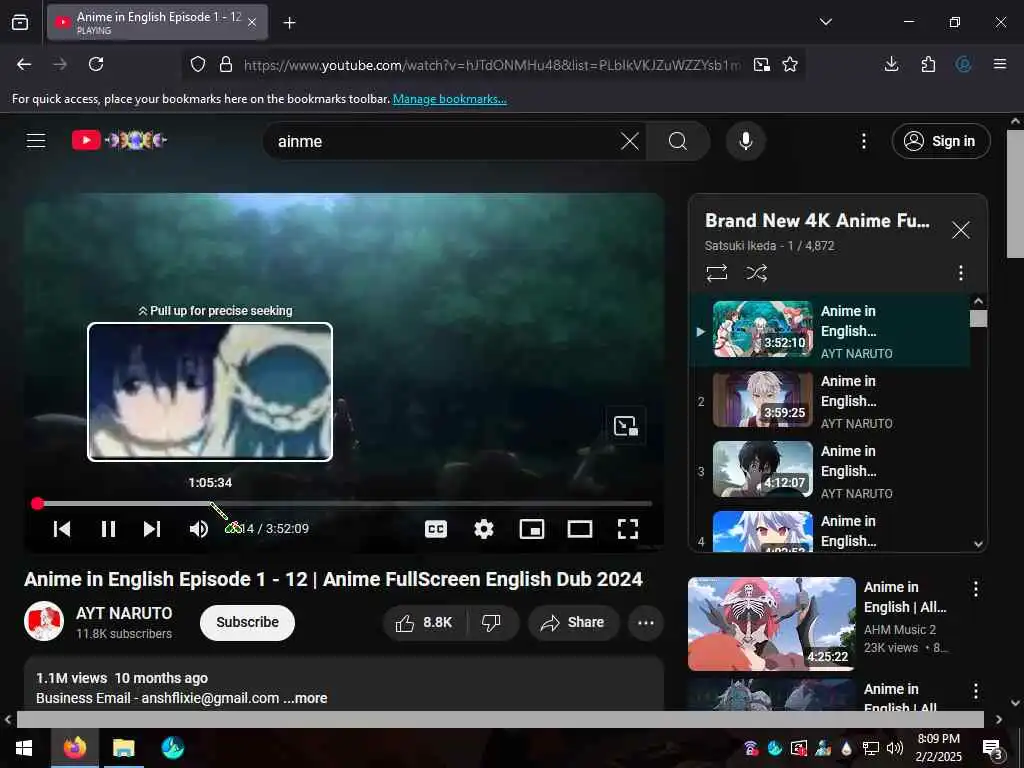Enter full screen mode
This screenshot has height=768, width=1024.
pos(628,529)
